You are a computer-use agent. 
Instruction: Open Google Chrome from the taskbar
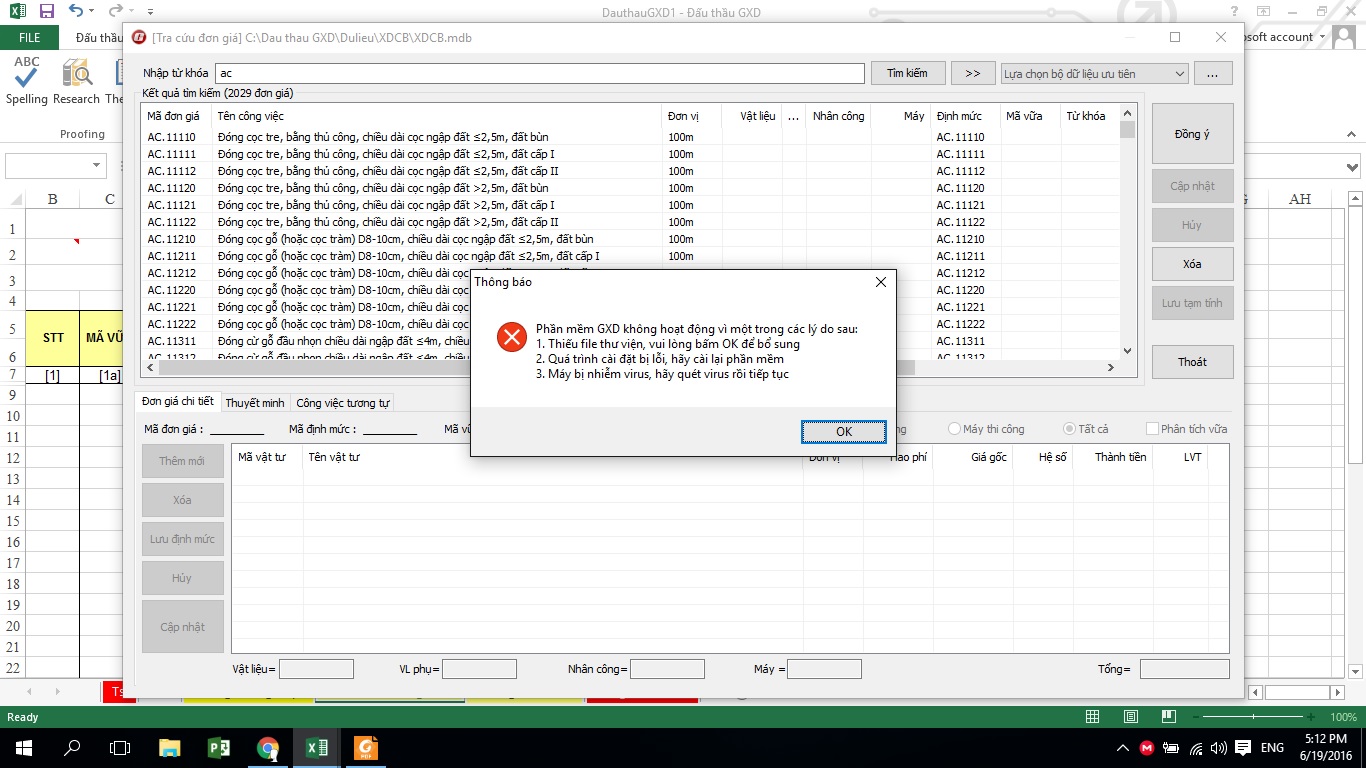click(267, 747)
